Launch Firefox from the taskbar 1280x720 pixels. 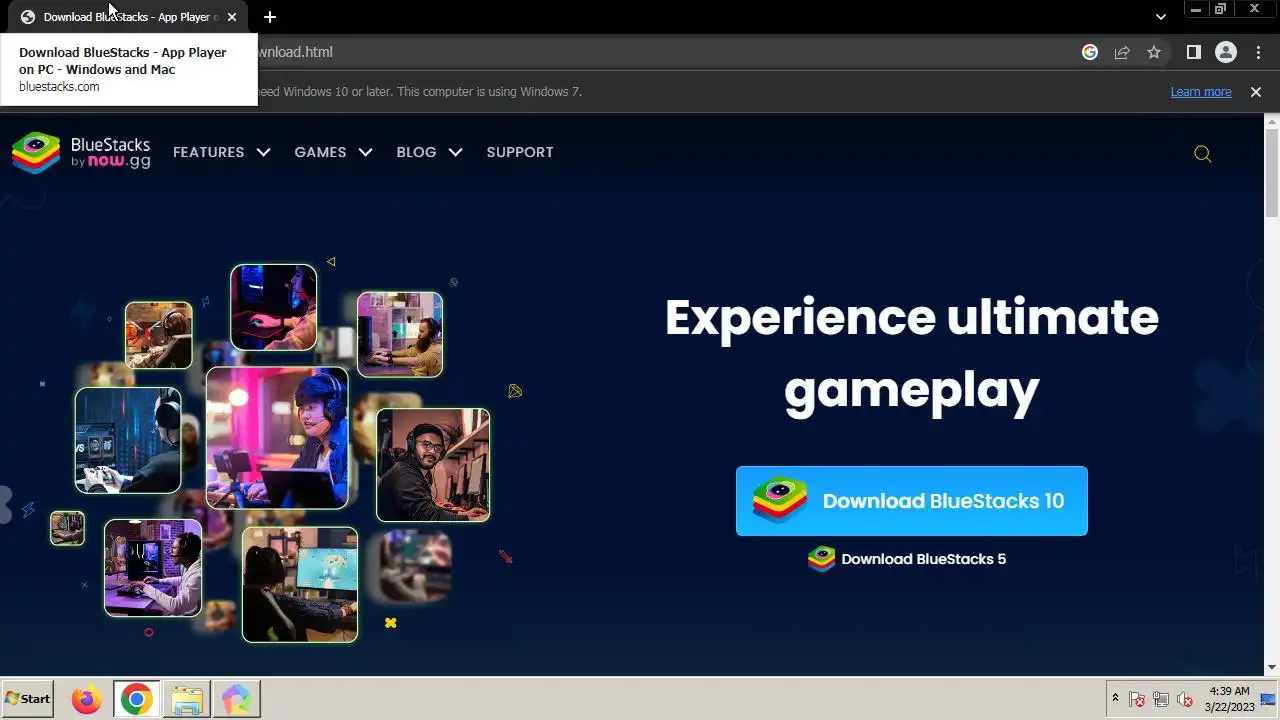tap(86, 699)
